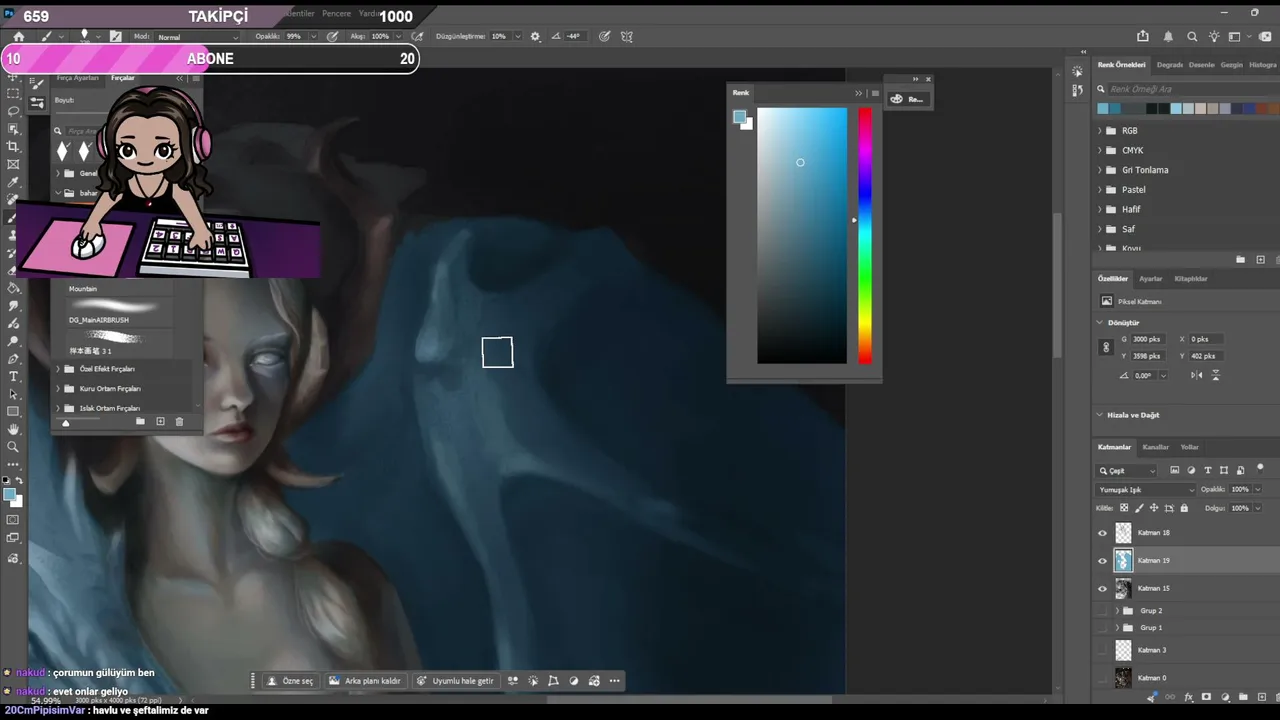Create new adjustment layer icon

1224,697
